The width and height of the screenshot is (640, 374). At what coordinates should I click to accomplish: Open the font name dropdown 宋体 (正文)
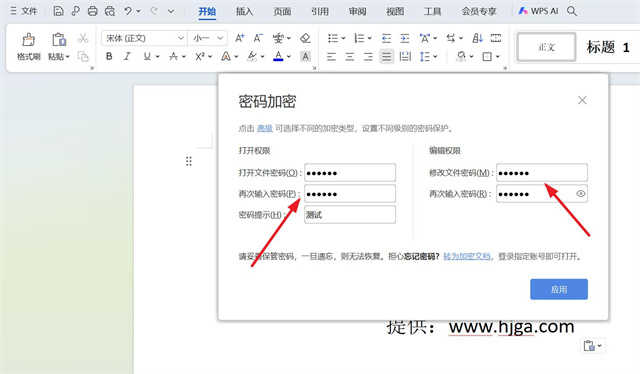pyautogui.click(x=144, y=38)
